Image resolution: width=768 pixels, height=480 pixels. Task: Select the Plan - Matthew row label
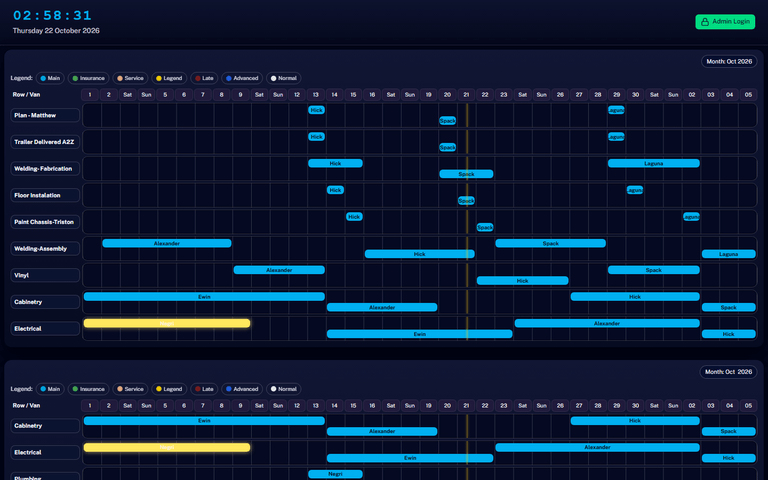tap(45, 115)
